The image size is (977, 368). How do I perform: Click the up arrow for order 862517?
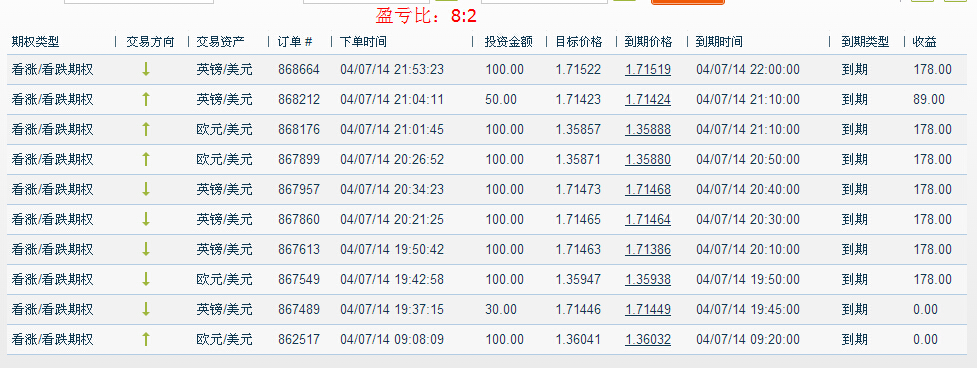coord(146,339)
